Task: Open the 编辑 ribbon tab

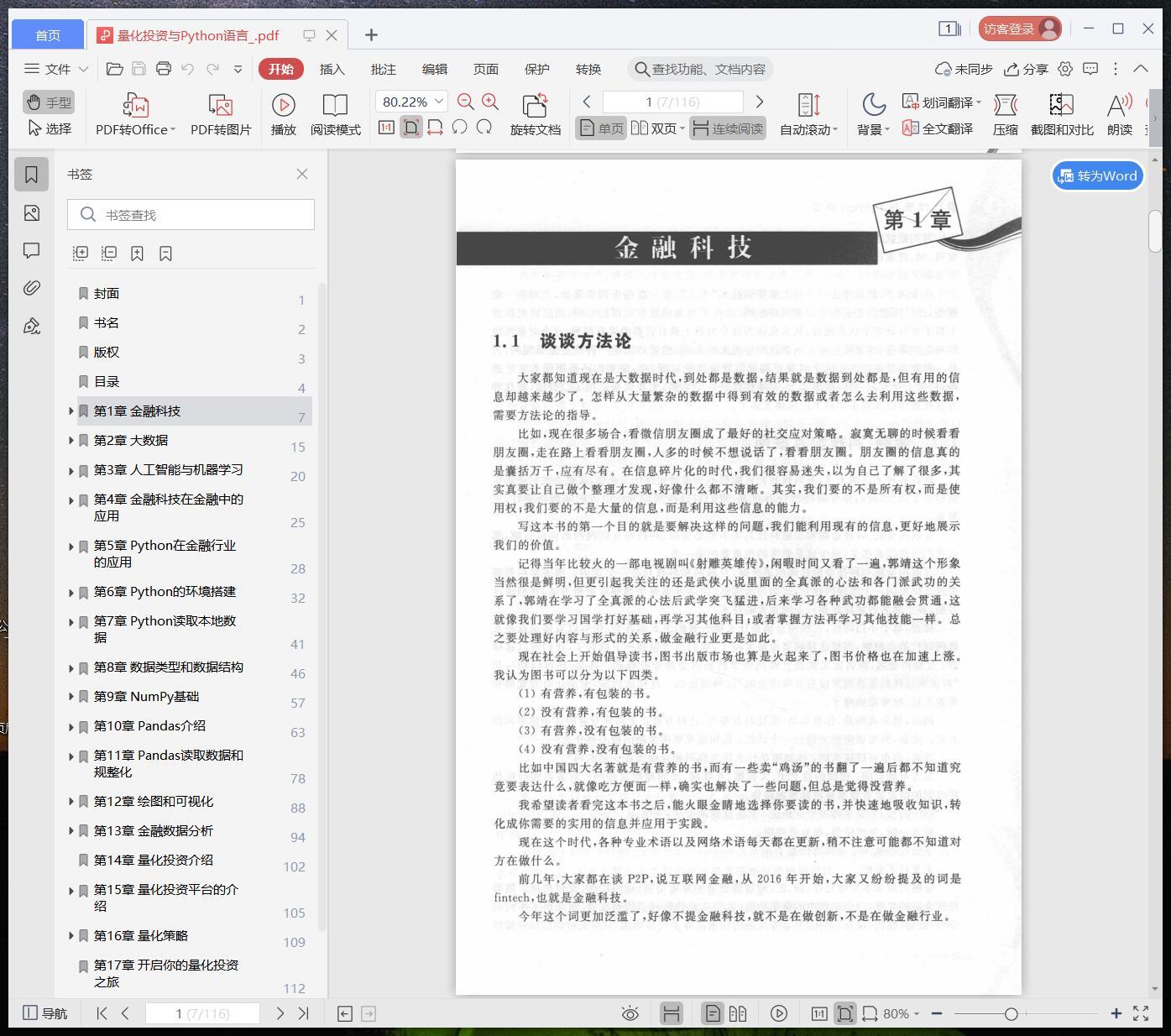Action: coord(435,69)
